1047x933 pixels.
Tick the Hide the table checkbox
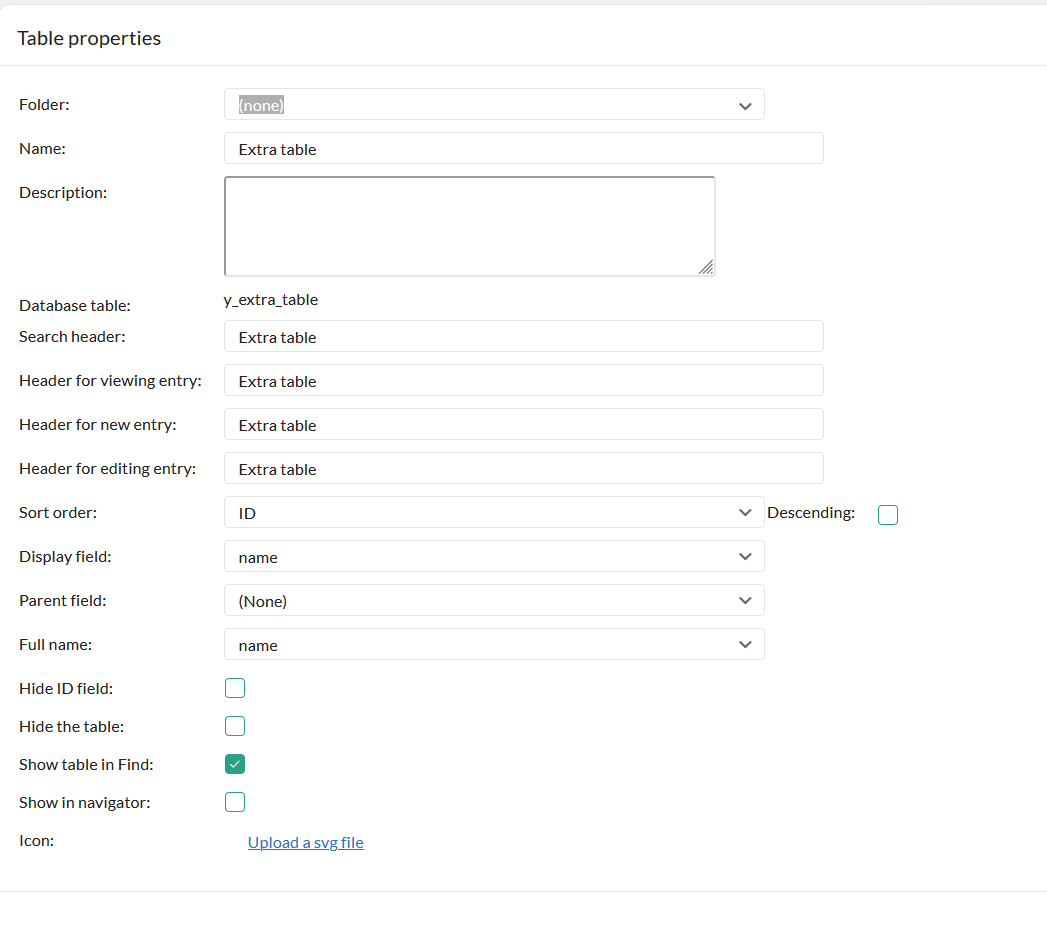click(x=235, y=726)
